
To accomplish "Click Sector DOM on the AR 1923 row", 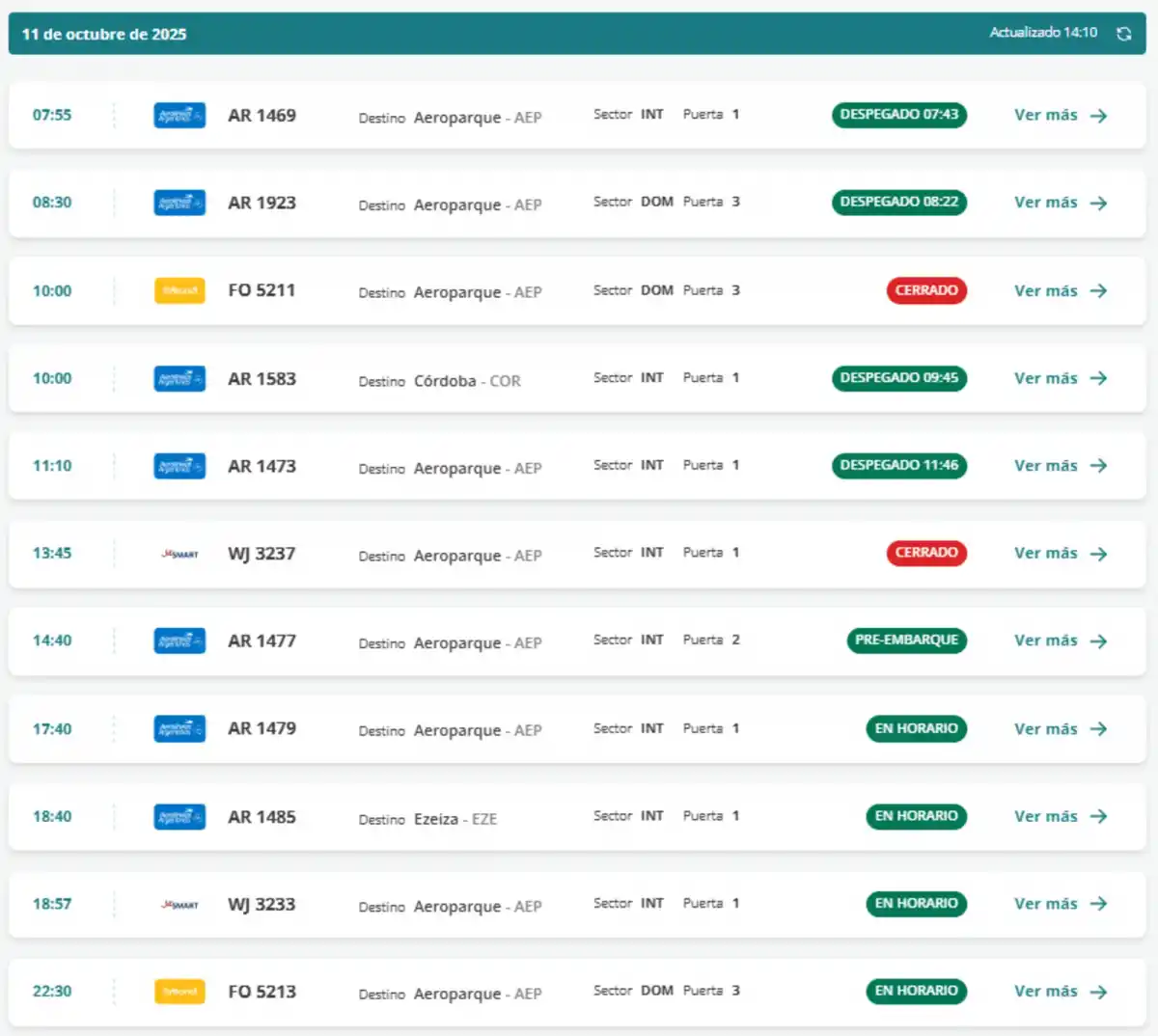I will (x=633, y=202).
